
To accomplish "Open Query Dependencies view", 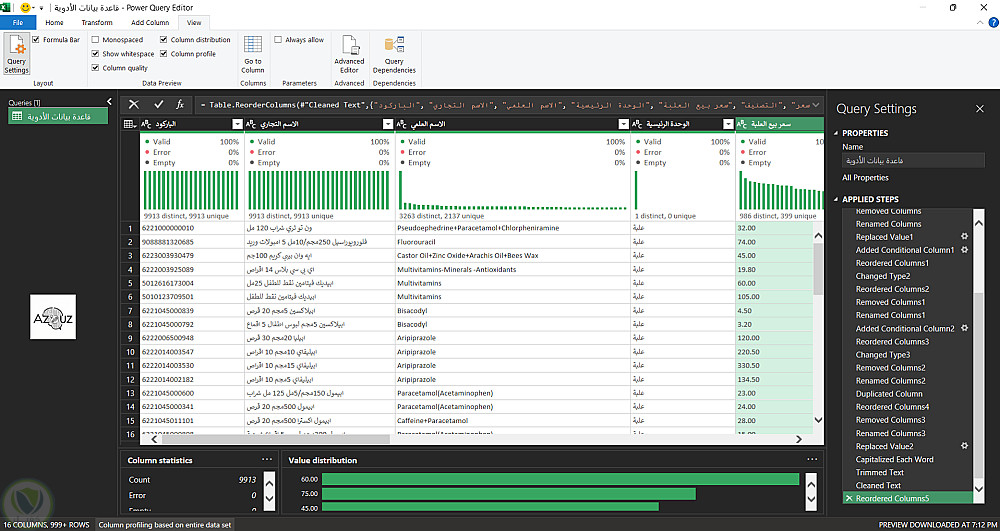I will 393,54.
